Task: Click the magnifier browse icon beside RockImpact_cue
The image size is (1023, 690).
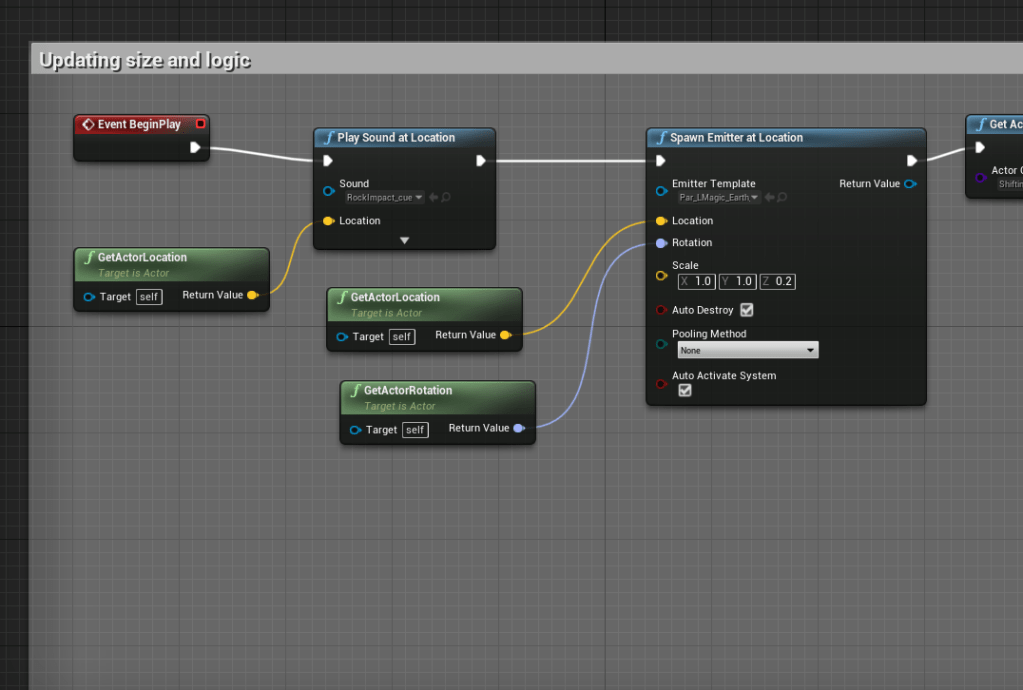Action: [x=446, y=198]
